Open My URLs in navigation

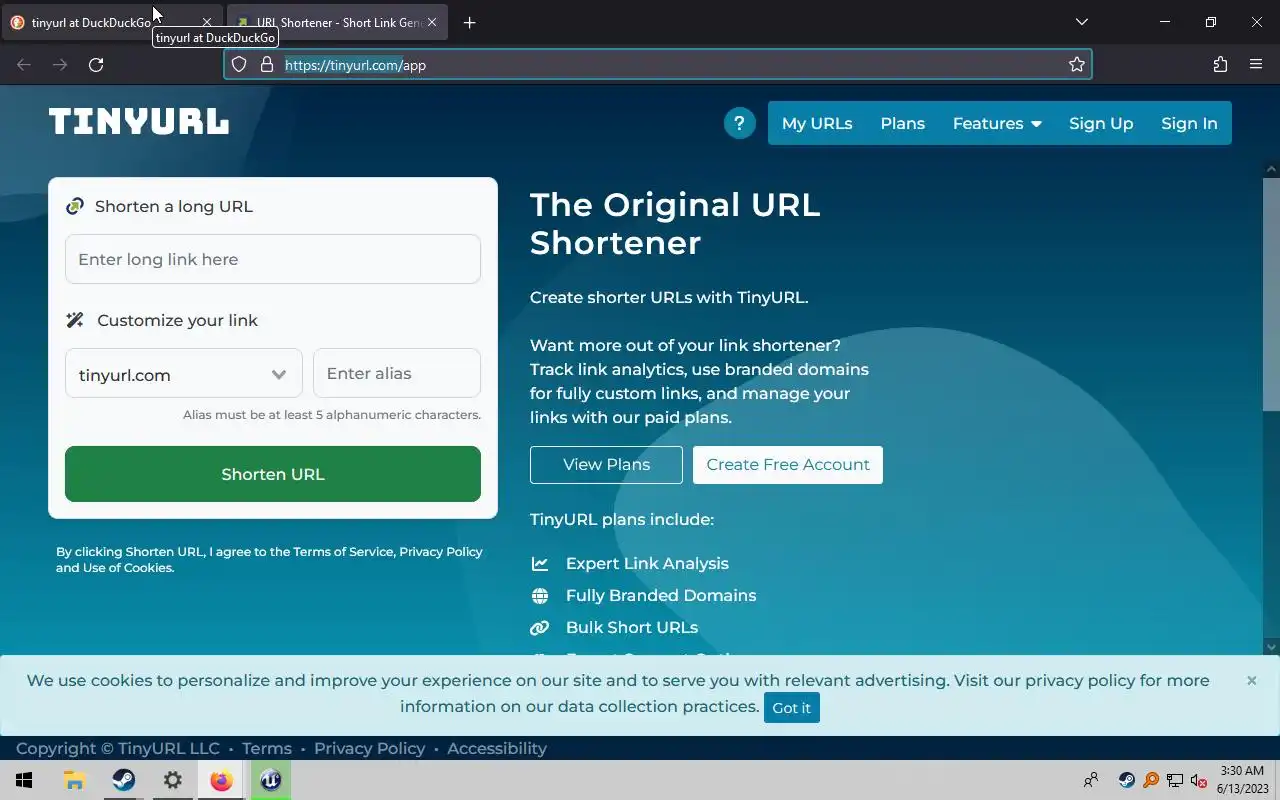(817, 123)
